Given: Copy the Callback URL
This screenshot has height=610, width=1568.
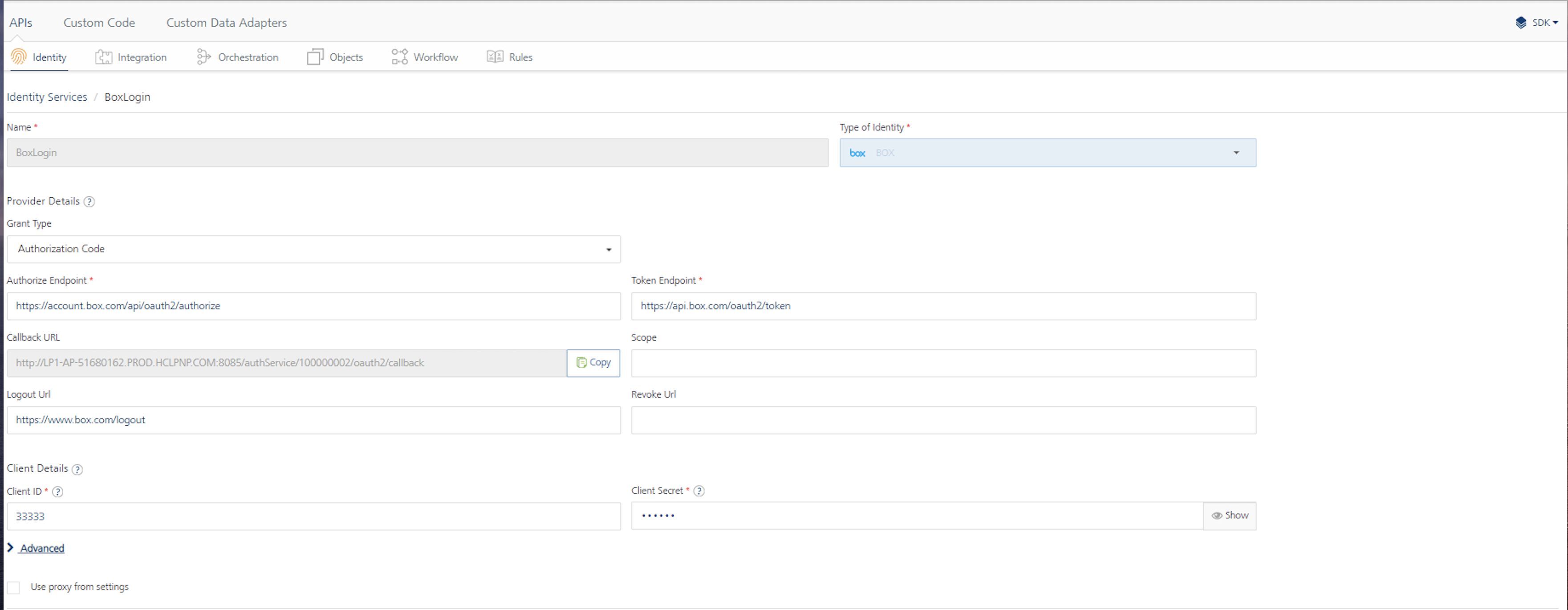Looking at the screenshot, I should [593, 363].
